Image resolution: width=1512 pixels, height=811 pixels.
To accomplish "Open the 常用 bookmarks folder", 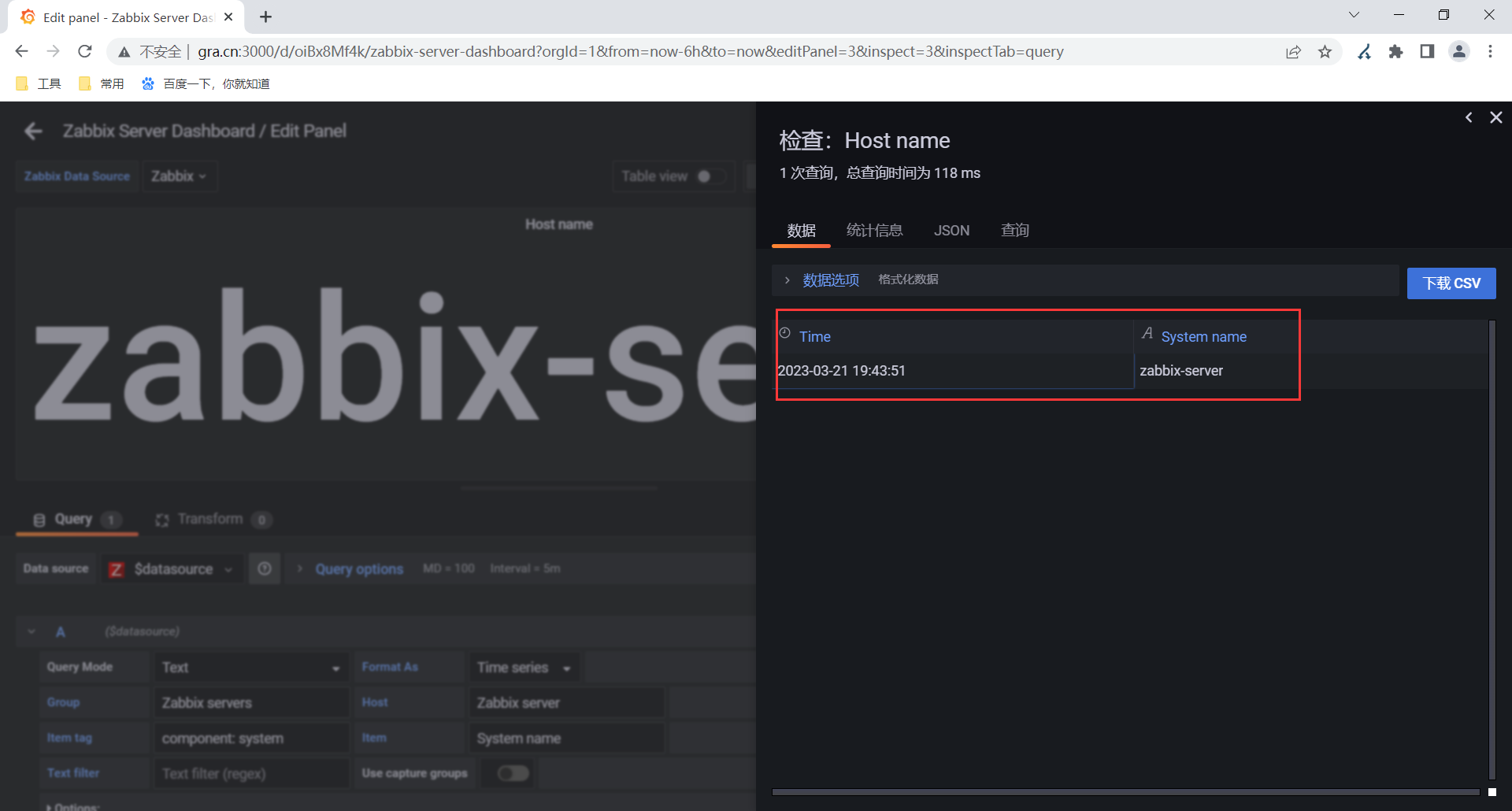I will pos(102,83).
